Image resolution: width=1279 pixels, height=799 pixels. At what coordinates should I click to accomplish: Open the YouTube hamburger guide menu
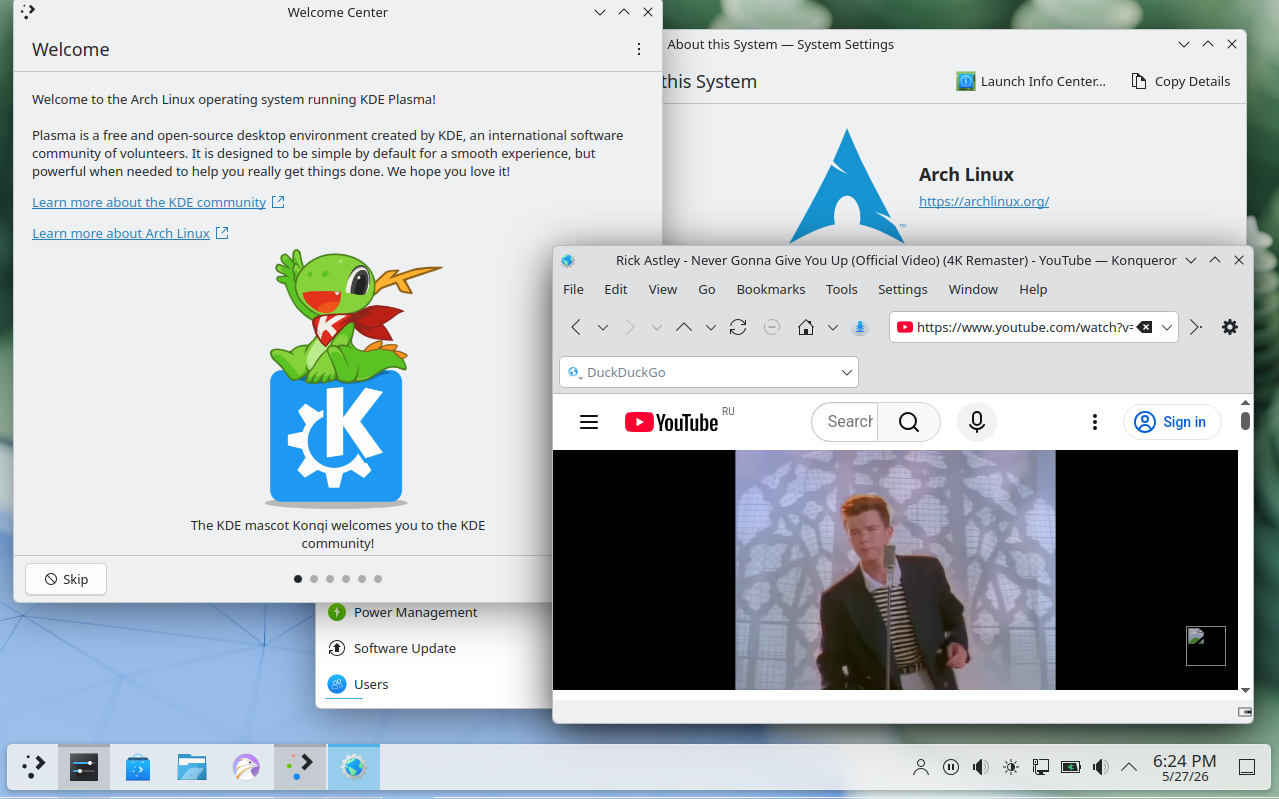point(589,422)
